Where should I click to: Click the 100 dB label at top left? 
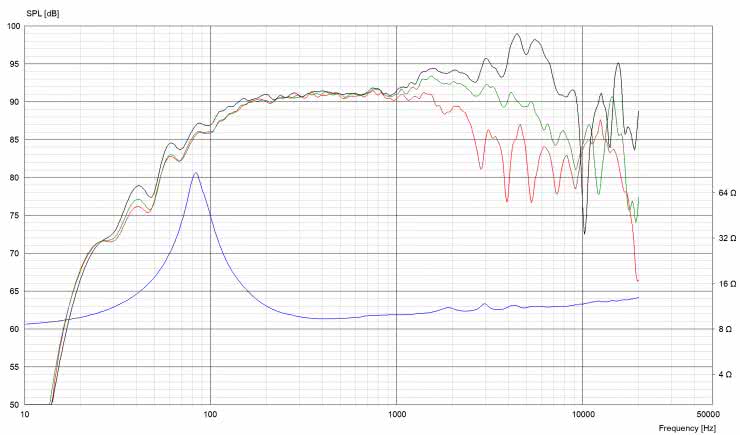click(x=11, y=26)
